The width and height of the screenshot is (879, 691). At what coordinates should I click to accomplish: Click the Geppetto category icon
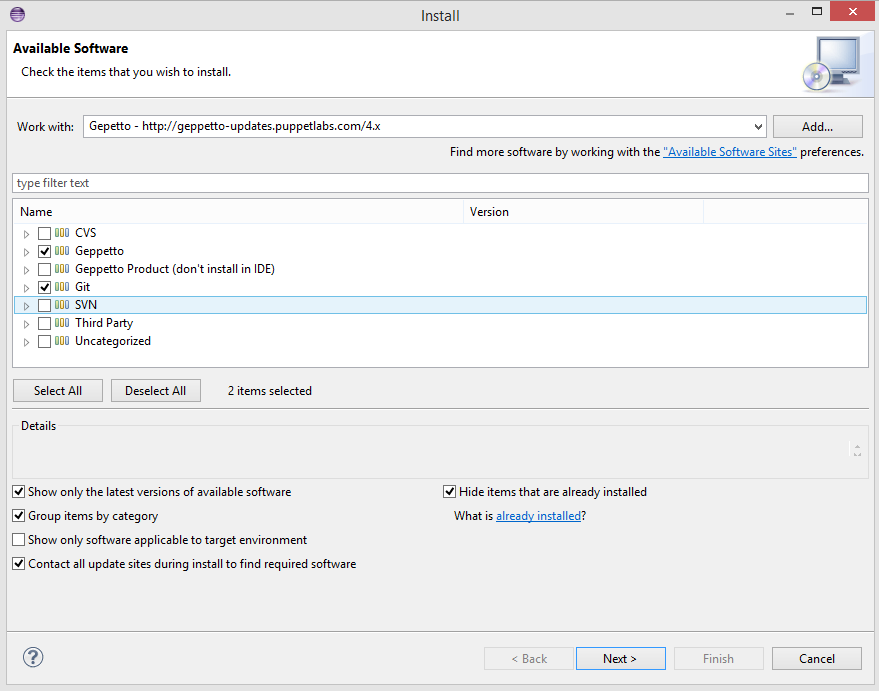pos(62,251)
